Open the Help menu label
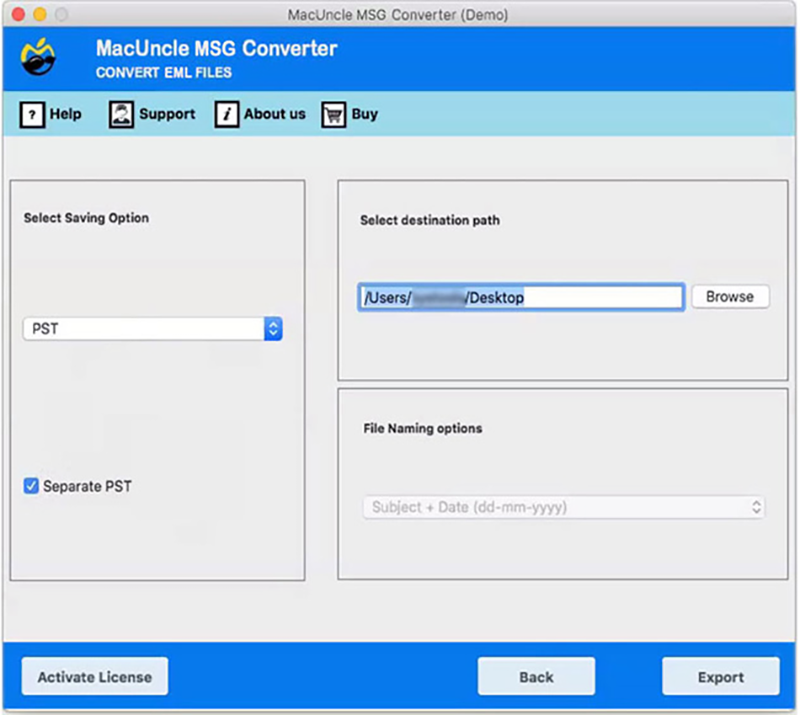This screenshot has height=715, width=800. (x=66, y=114)
